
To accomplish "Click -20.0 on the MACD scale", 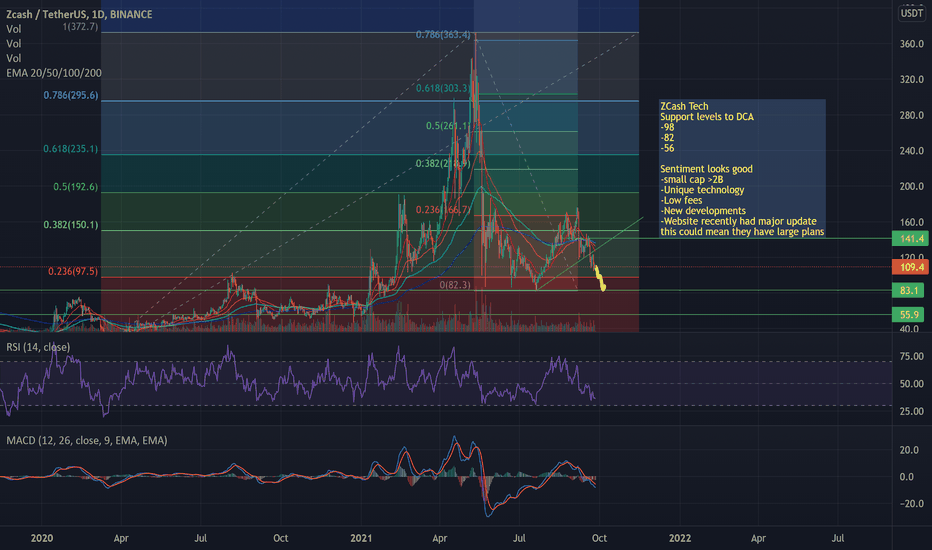I will click(912, 503).
